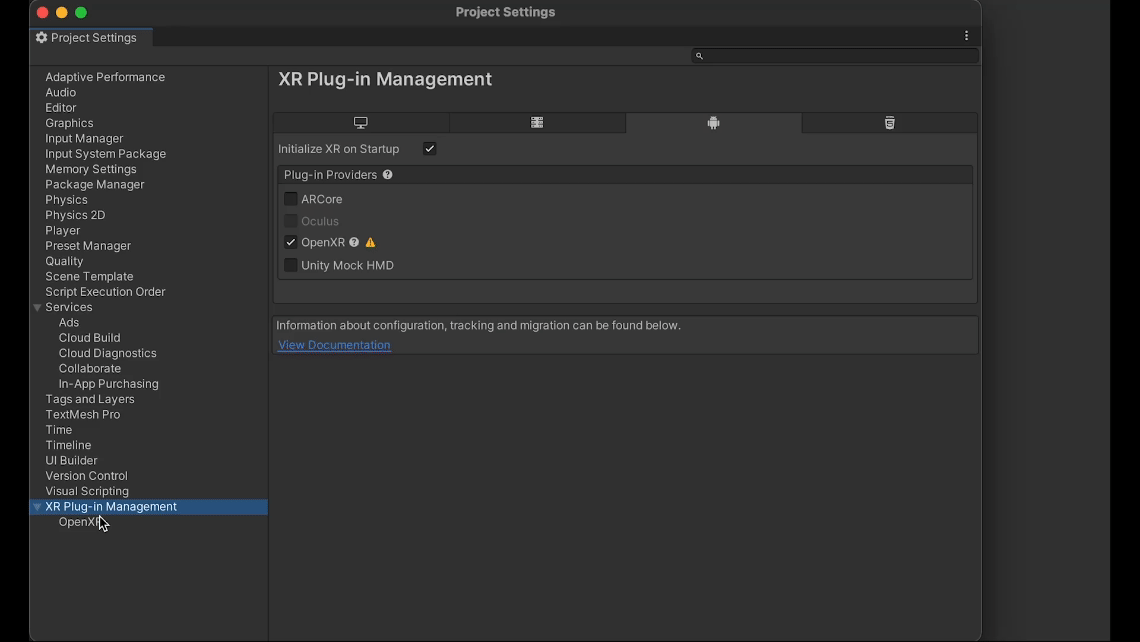Screen dimensions: 1140x642
Task: Switch to the WebGL platform tab
Action: [889, 123]
